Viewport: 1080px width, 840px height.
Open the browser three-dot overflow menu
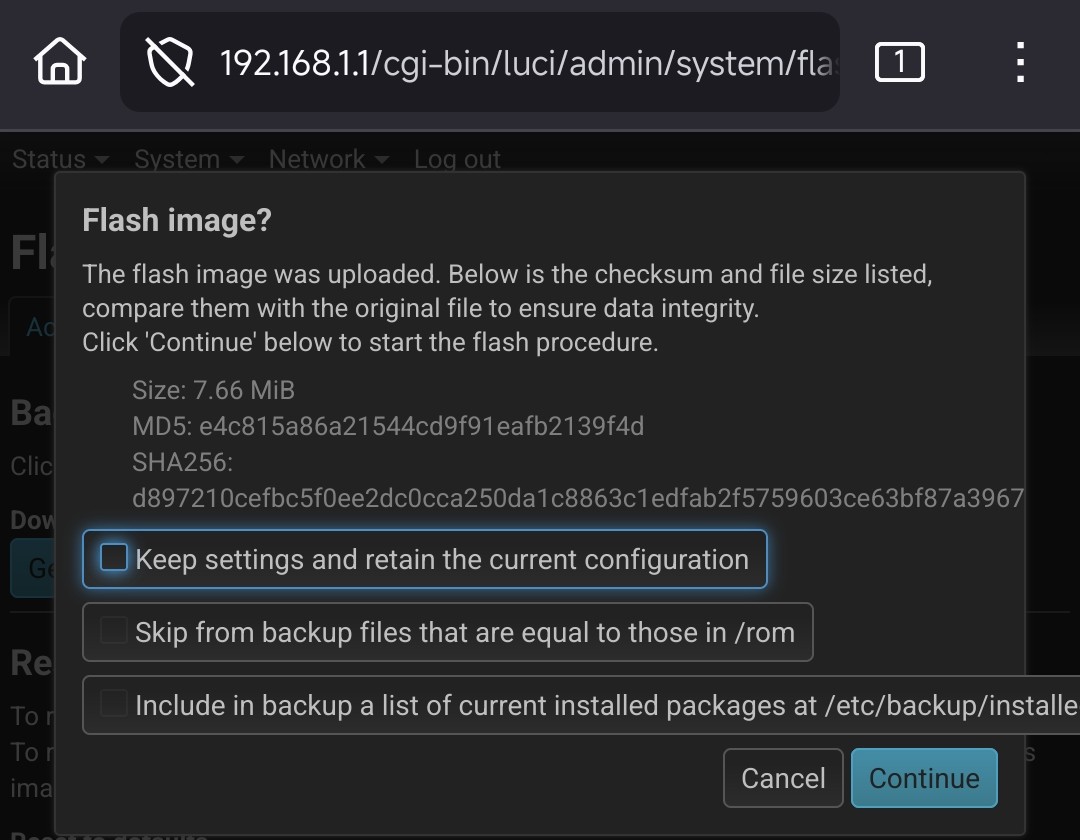point(1020,63)
